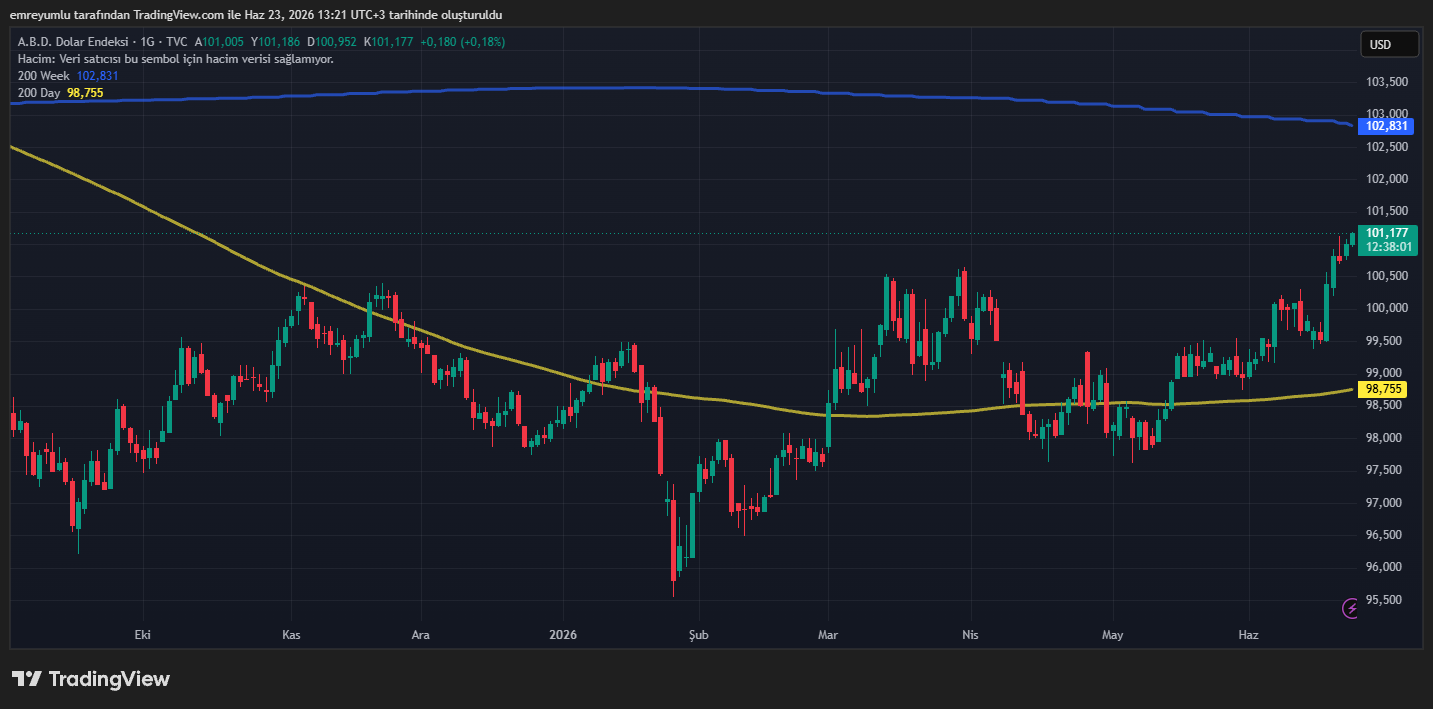1433x709 pixels.
Task: Click the 102,000 price axis label
Action: [1387, 179]
